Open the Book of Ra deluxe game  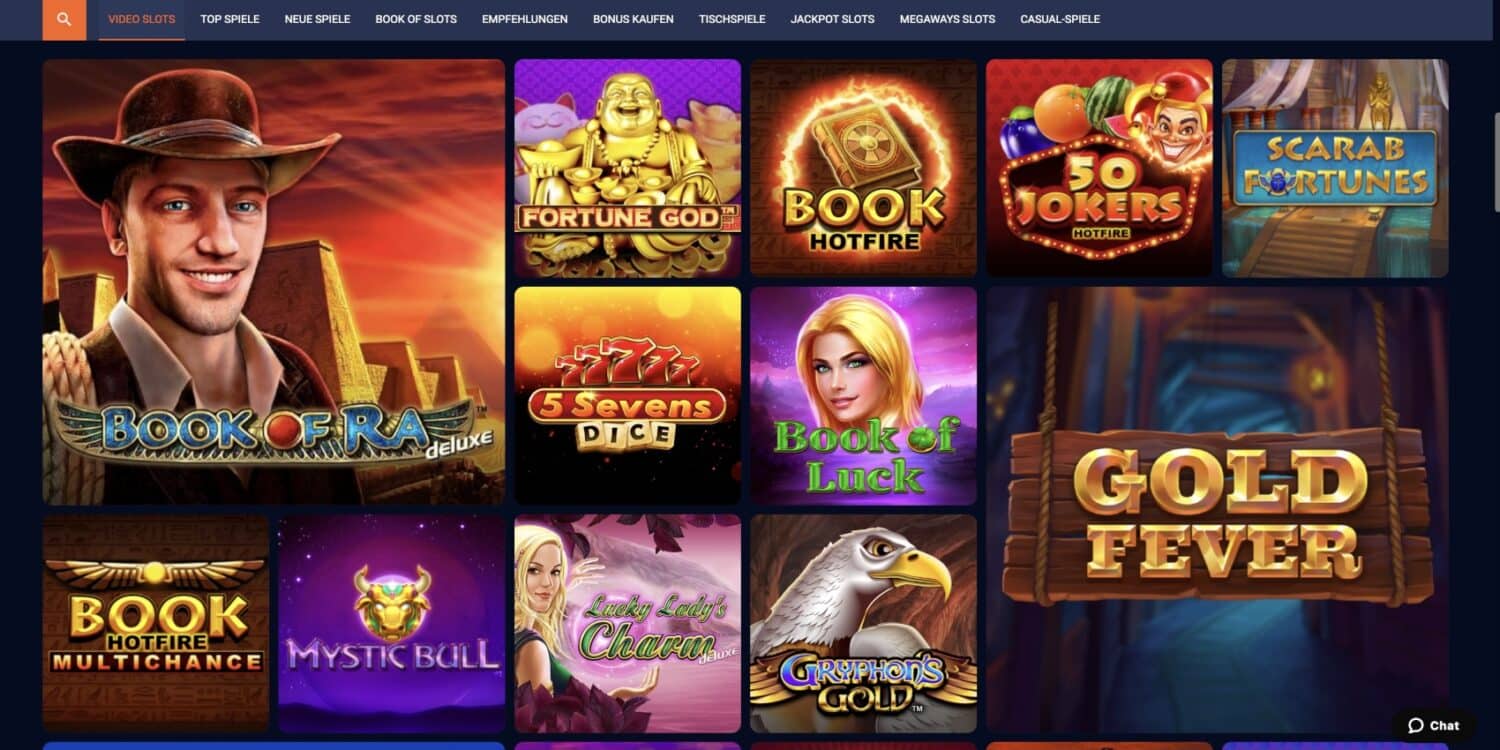point(274,282)
